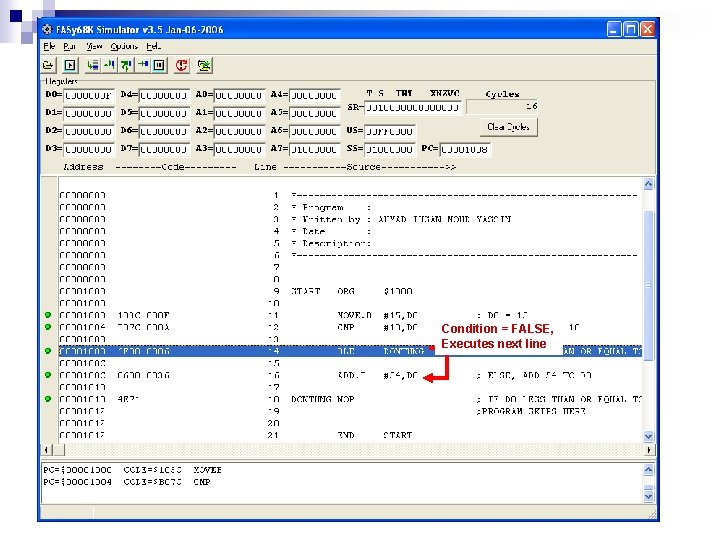Select comment line 'Written by'
The image size is (720, 540).
click(350, 219)
